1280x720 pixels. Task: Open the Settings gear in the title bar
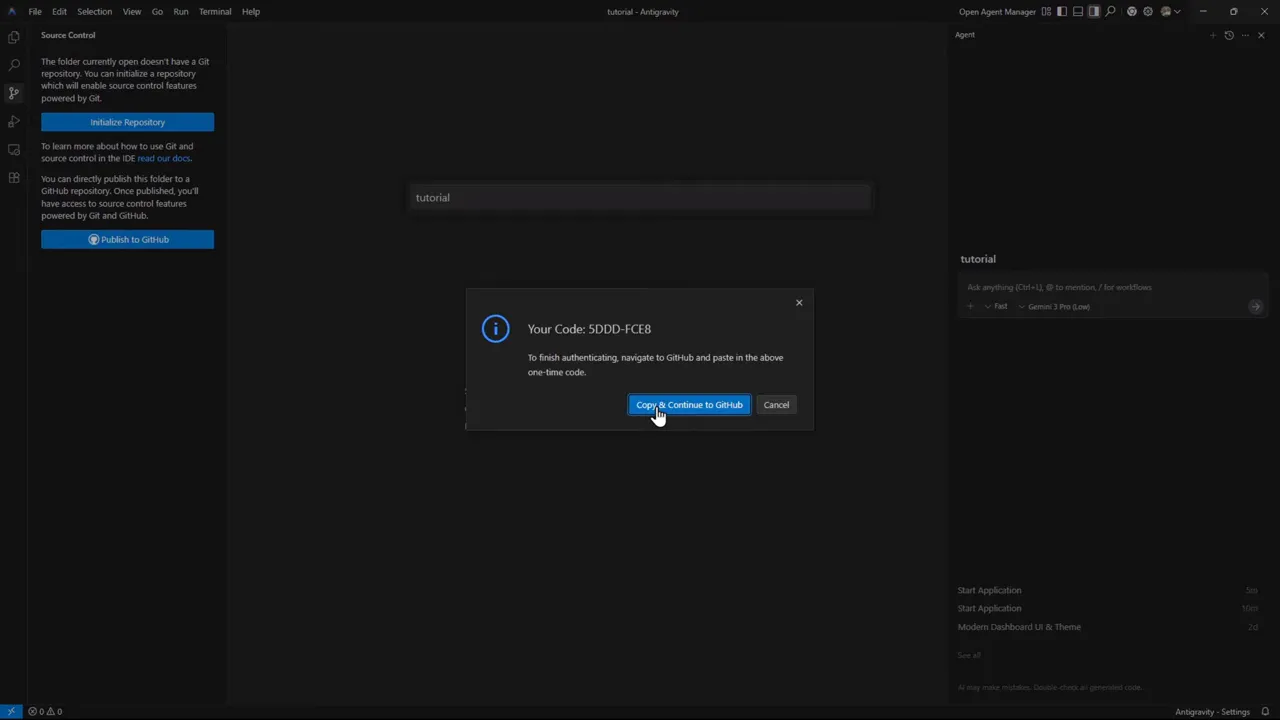[x=1147, y=11]
